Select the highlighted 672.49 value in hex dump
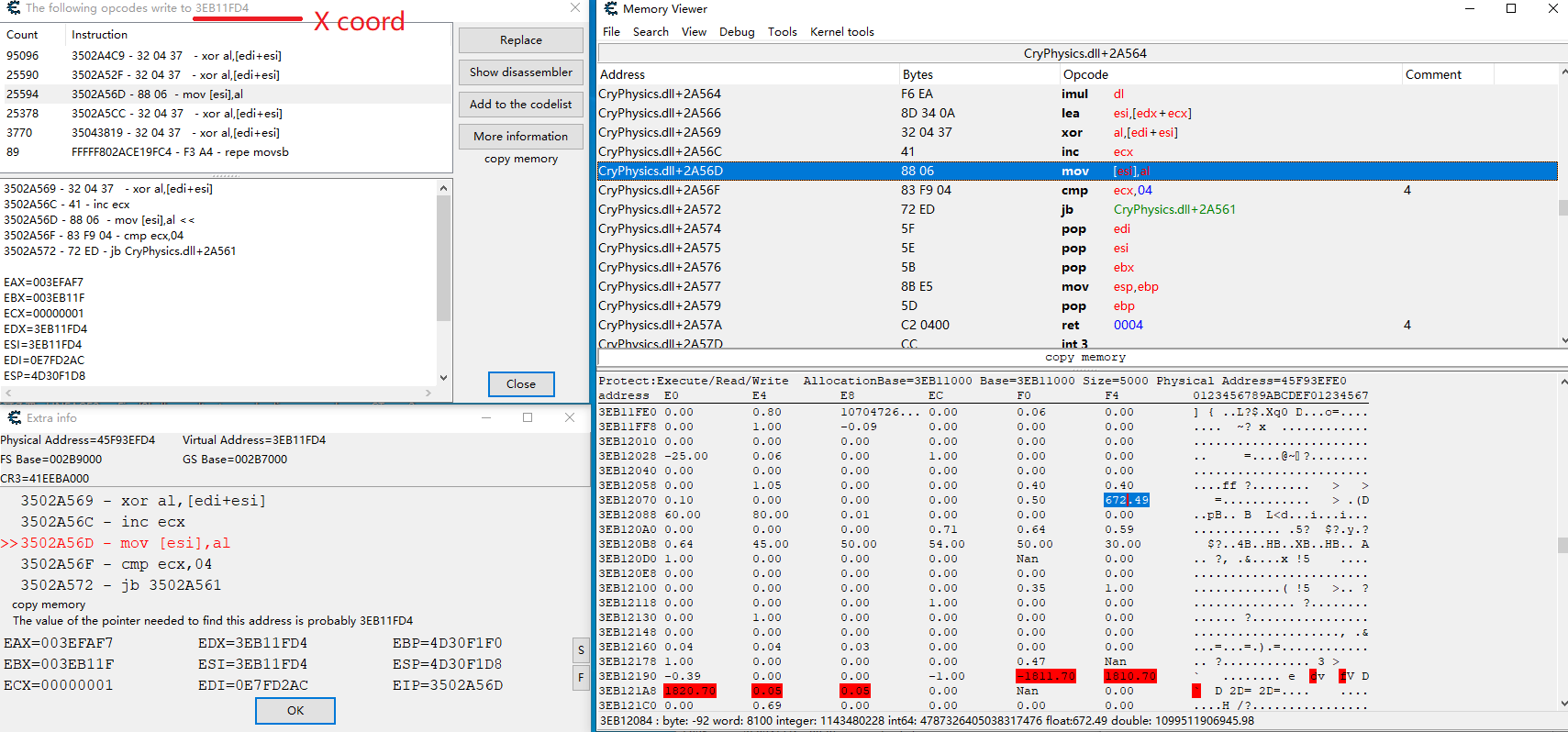 coord(1126,501)
